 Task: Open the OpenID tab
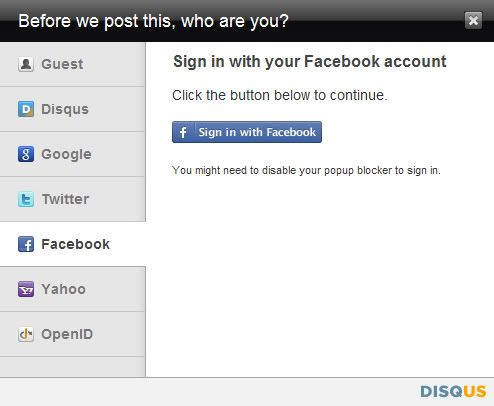tap(73, 334)
